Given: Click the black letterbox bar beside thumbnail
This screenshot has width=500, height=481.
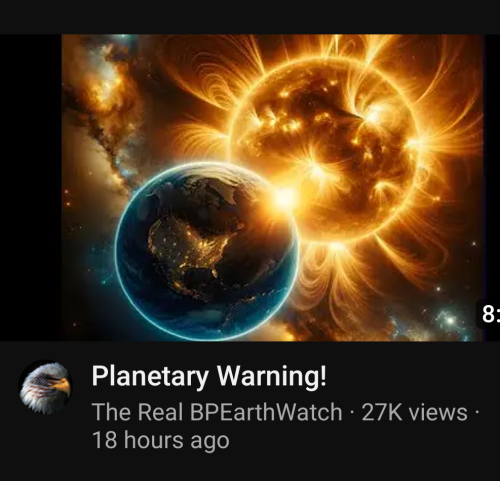Looking at the screenshot, I should (x=31, y=188).
